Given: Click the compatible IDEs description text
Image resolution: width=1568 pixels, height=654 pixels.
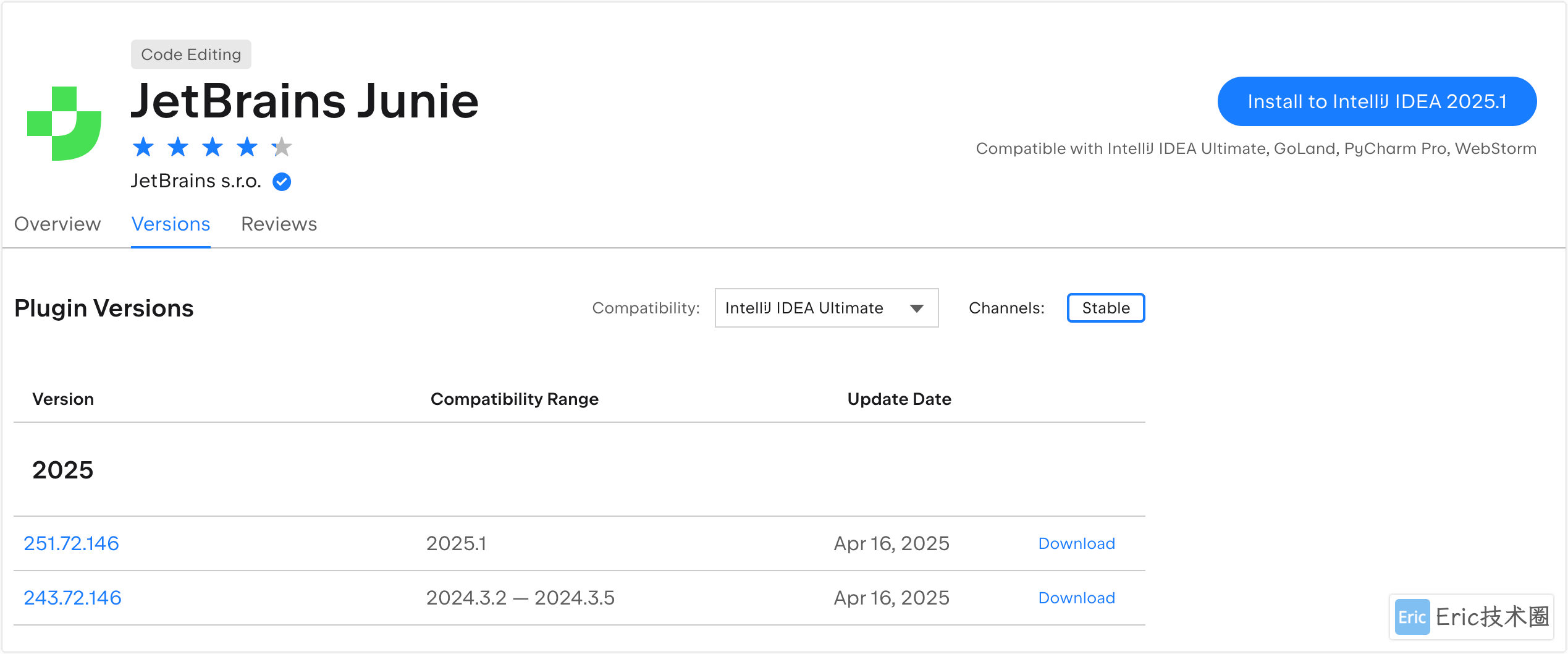Looking at the screenshot, I should (1256, 148).
